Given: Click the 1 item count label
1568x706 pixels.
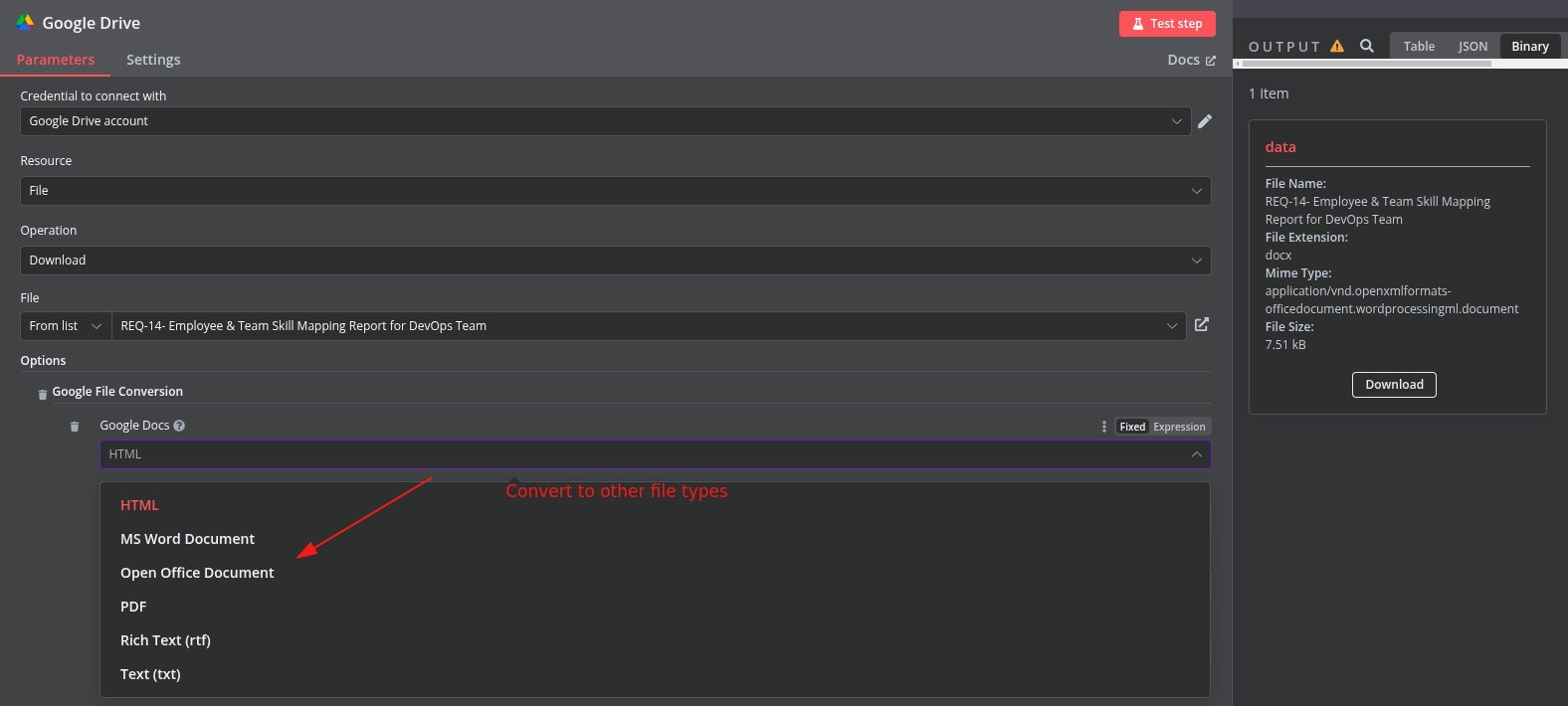Looking at the screenshot, I should pyautogui.click(x=1269, y=93).
